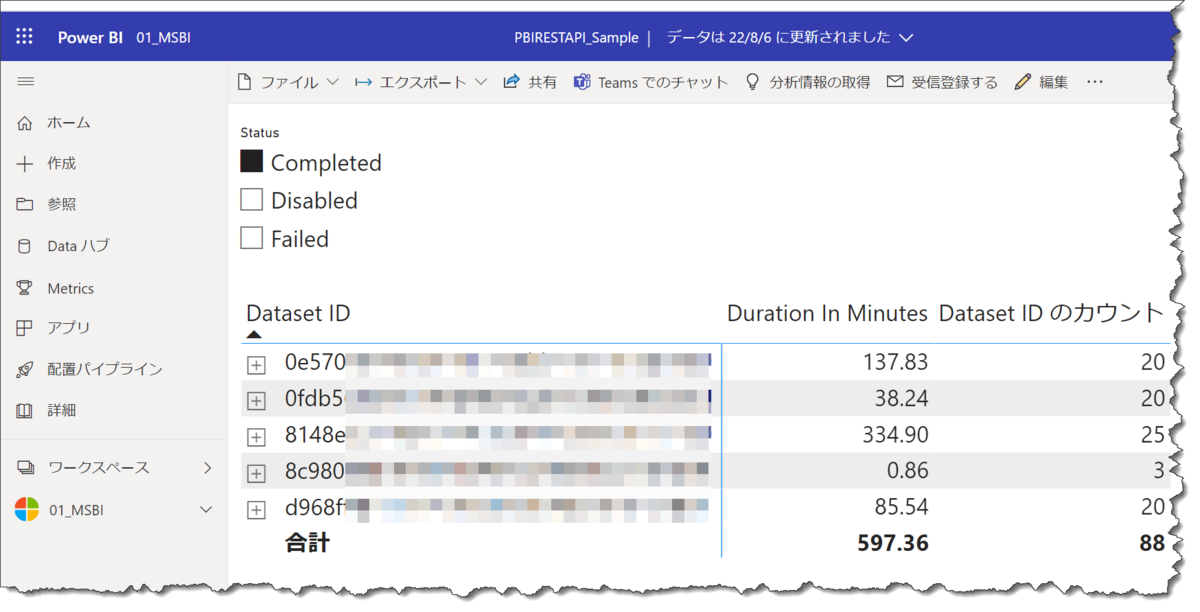The image size is (1200, 612).
Task: Click the 01_MSBI colorful workspace icon
Action: [27, 510]
